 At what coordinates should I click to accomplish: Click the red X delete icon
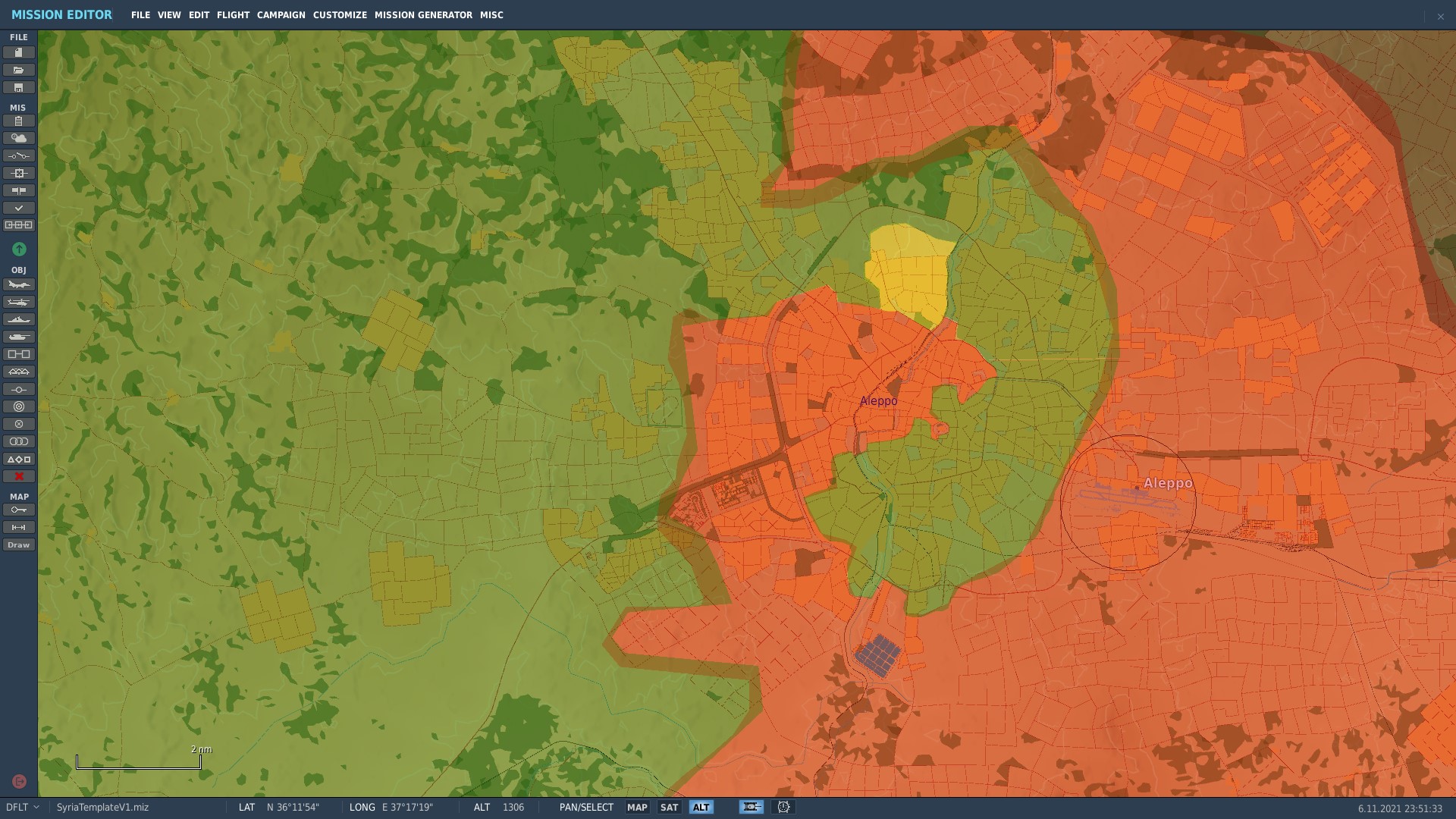[19, 476]
